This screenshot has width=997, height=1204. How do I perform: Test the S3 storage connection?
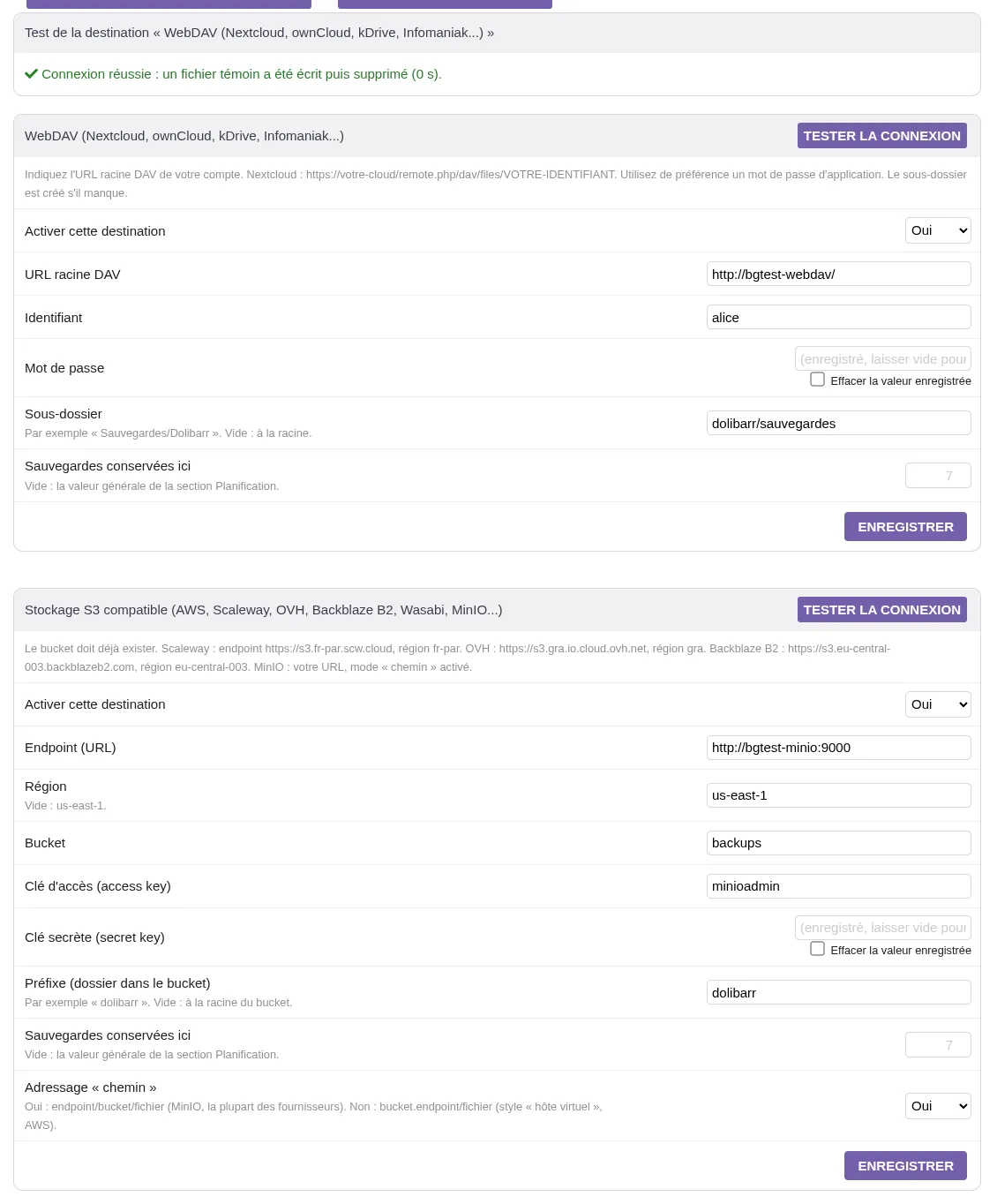[x=881, y=610]
